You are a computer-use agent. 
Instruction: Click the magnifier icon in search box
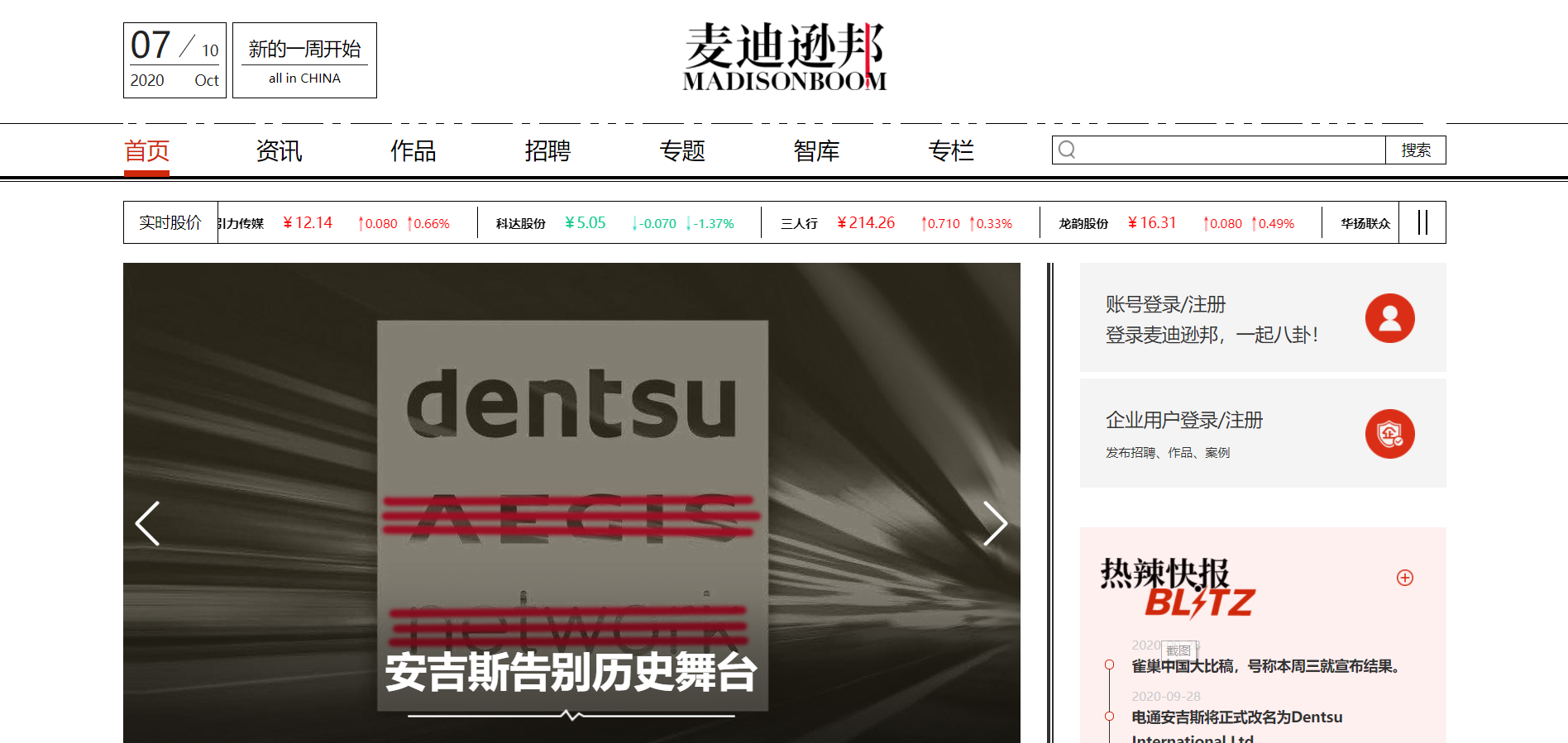[x=1067, y=150]
